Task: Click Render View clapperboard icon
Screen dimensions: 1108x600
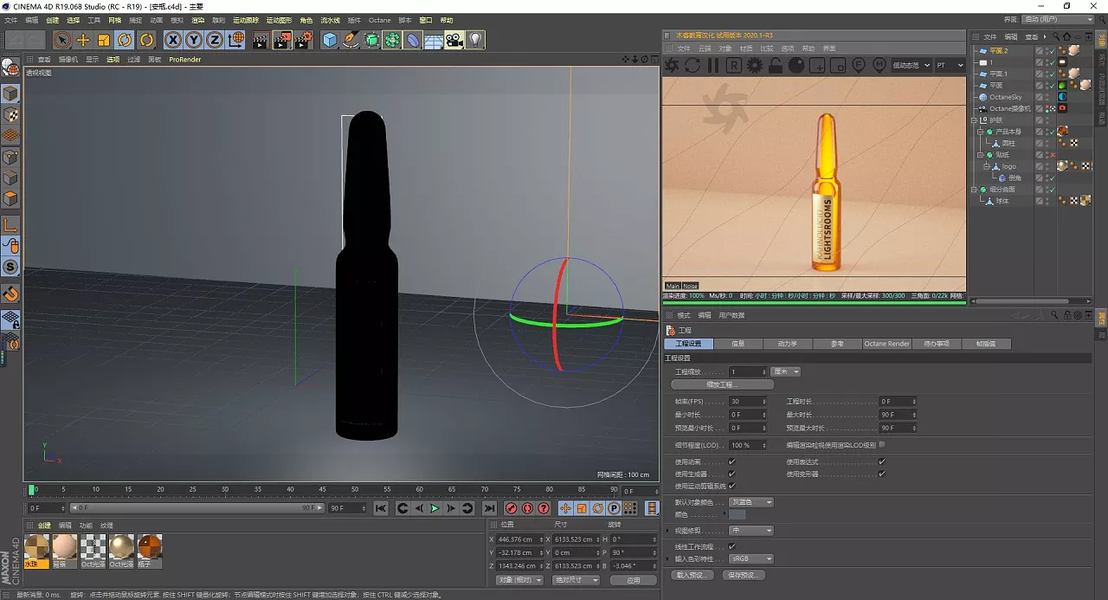Action: click(260, 40)
